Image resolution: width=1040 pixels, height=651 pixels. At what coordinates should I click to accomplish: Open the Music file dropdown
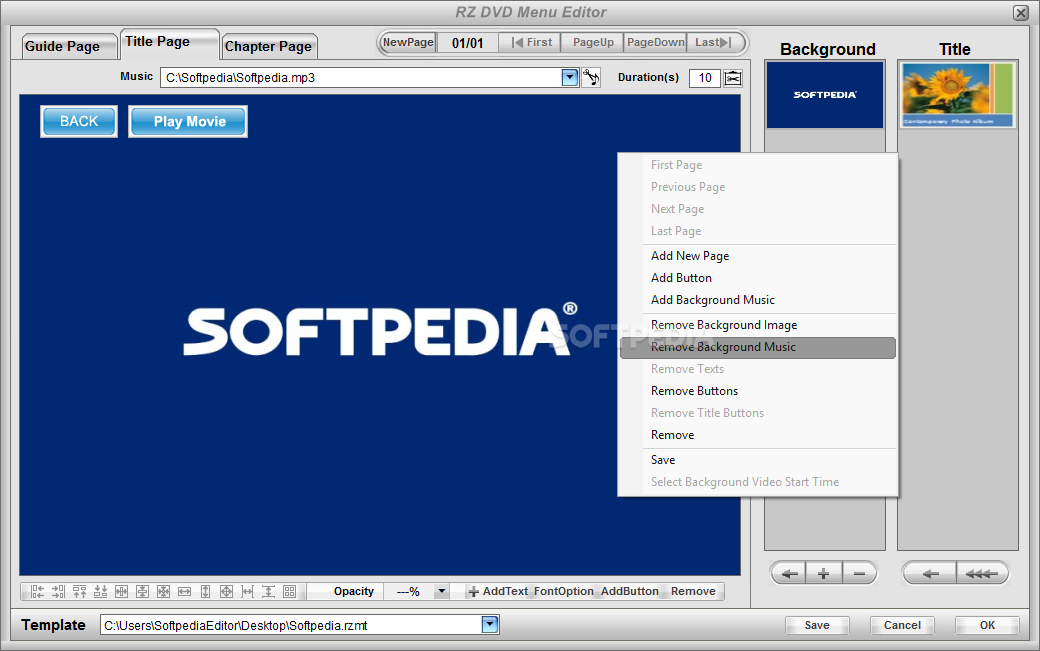pyautogui.click(x=570, y=78)
